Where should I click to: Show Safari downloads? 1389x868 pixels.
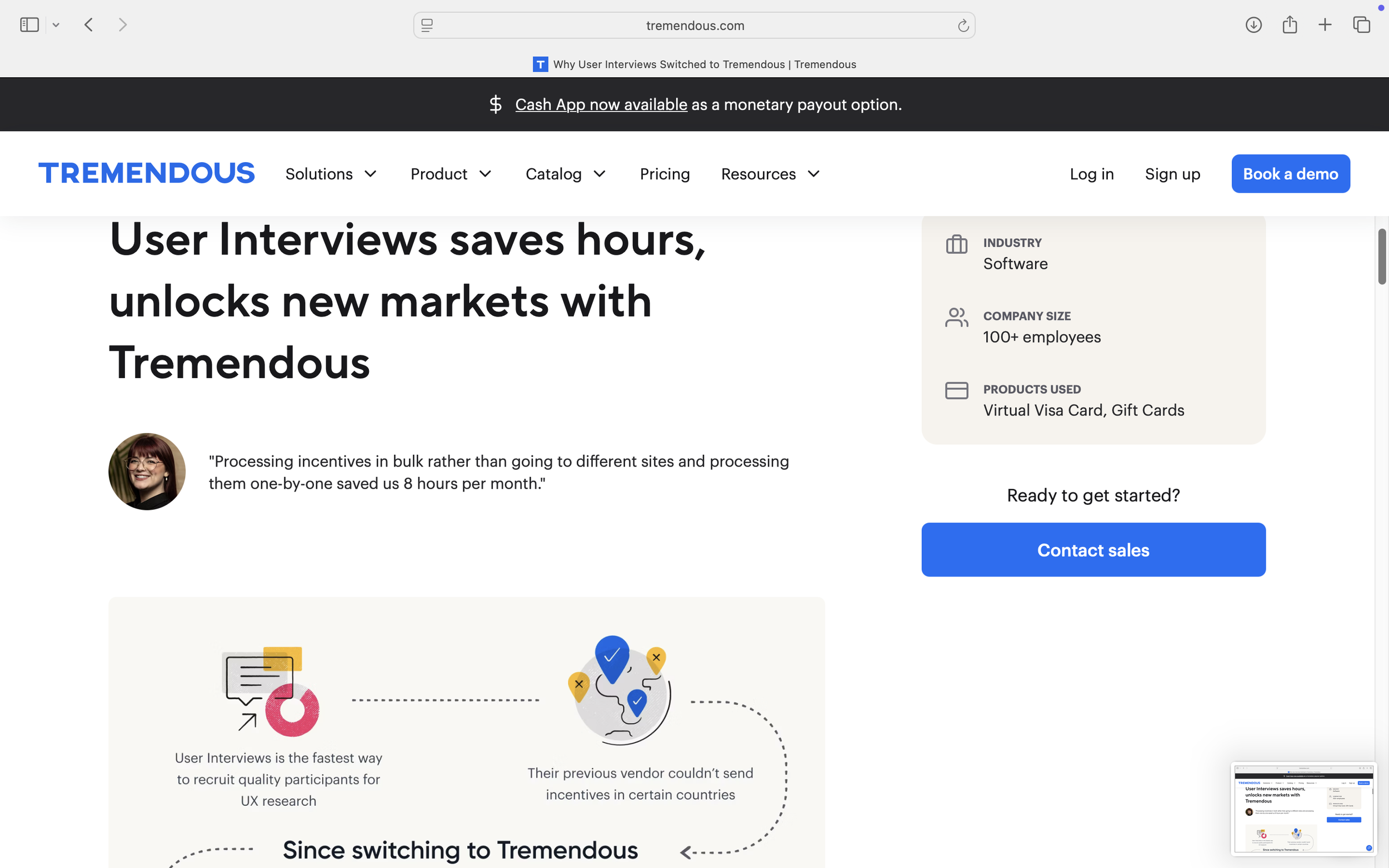(x=1253, y=24)
